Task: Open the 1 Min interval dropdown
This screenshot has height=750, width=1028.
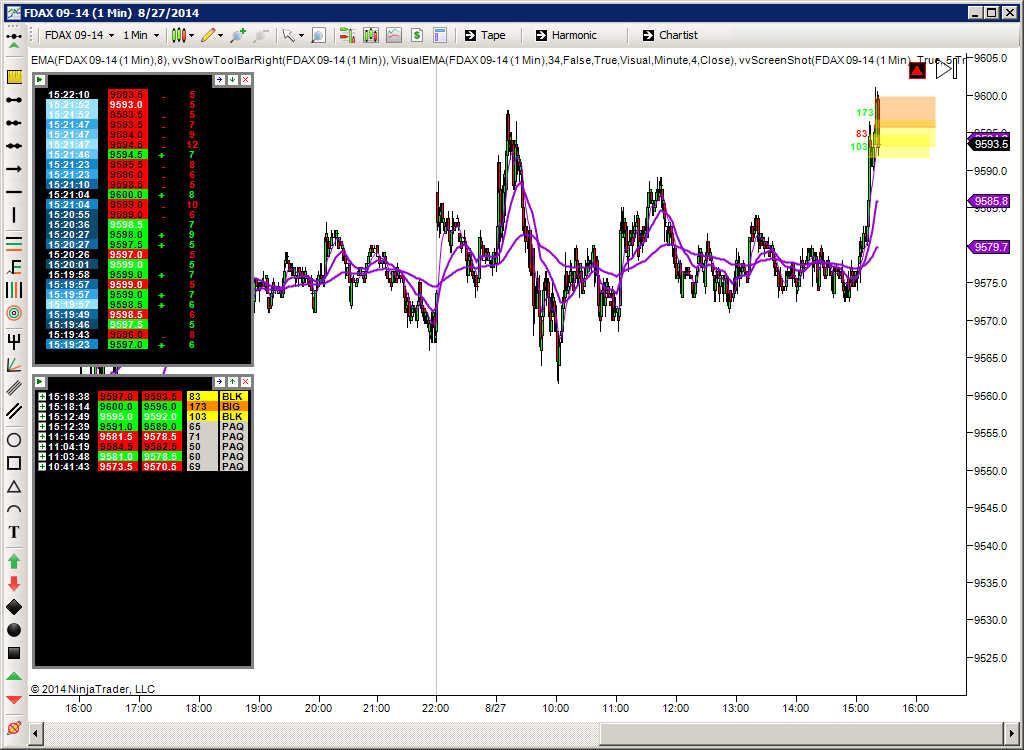Action: click(141, 35)
